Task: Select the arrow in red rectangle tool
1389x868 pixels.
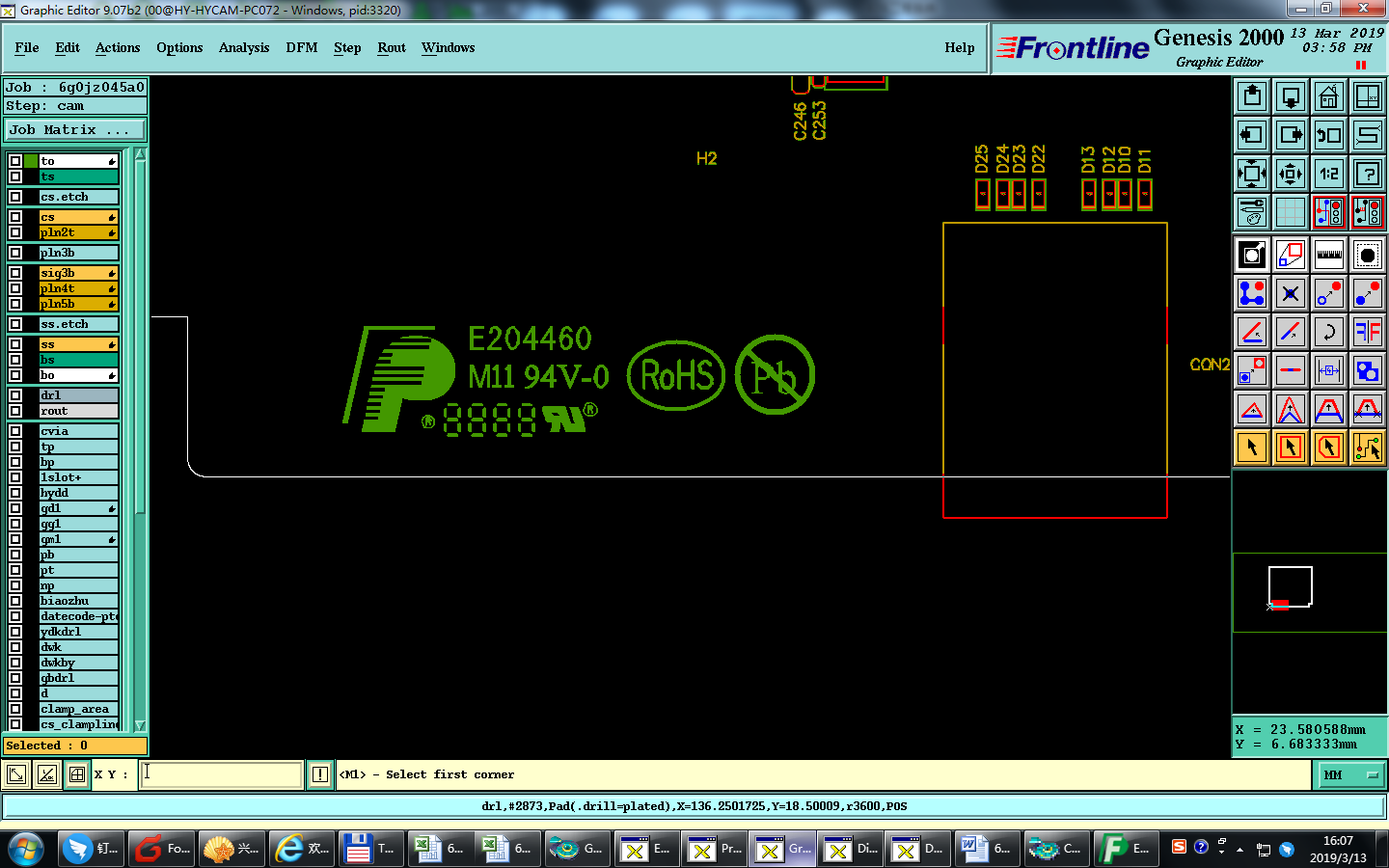Action: click(x=1291, y=448)
